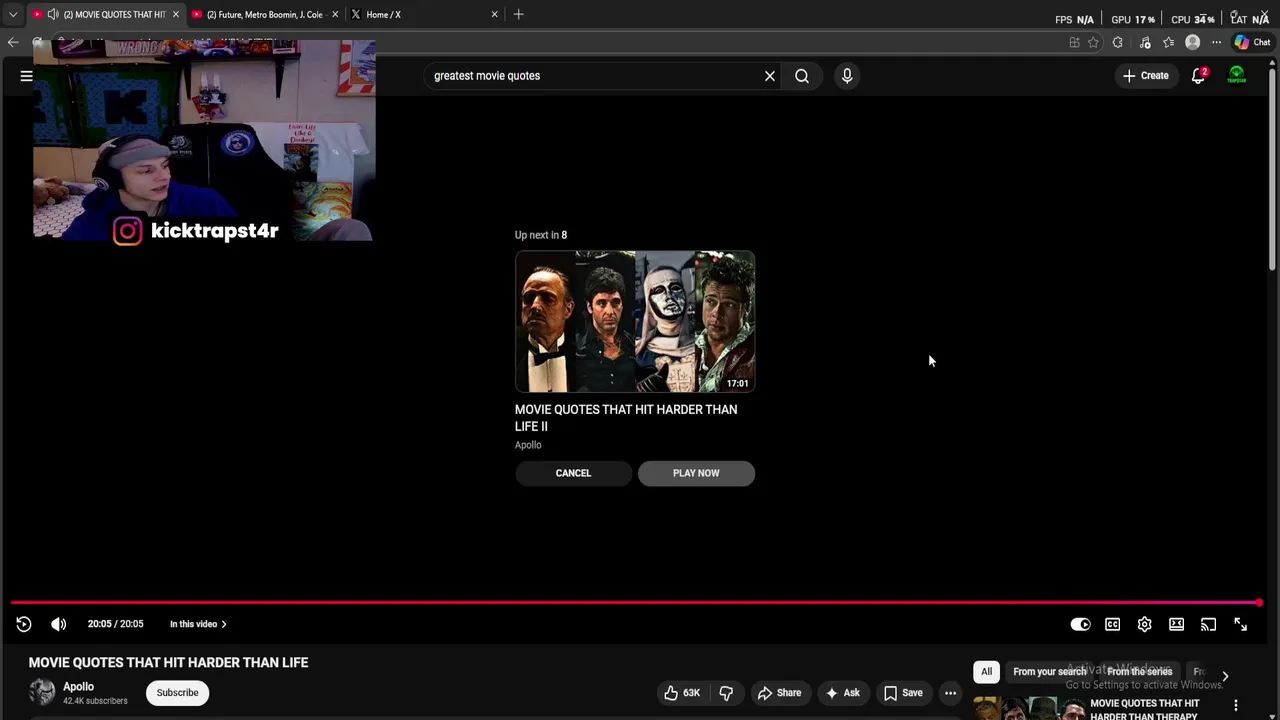Switch to the Home / X tab

424,14
